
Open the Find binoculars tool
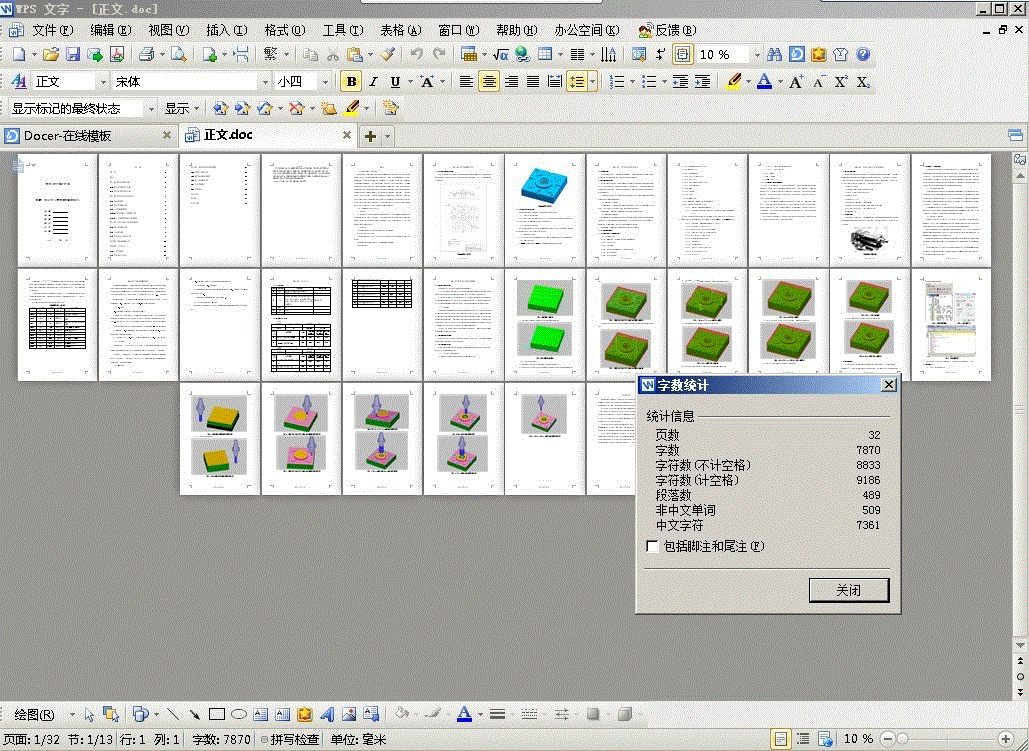(x=774, y=54)
